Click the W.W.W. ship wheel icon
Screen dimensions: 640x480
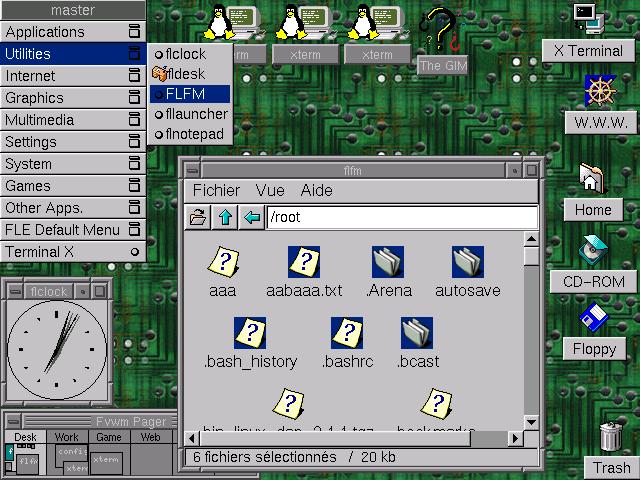[x=600, y=91]
